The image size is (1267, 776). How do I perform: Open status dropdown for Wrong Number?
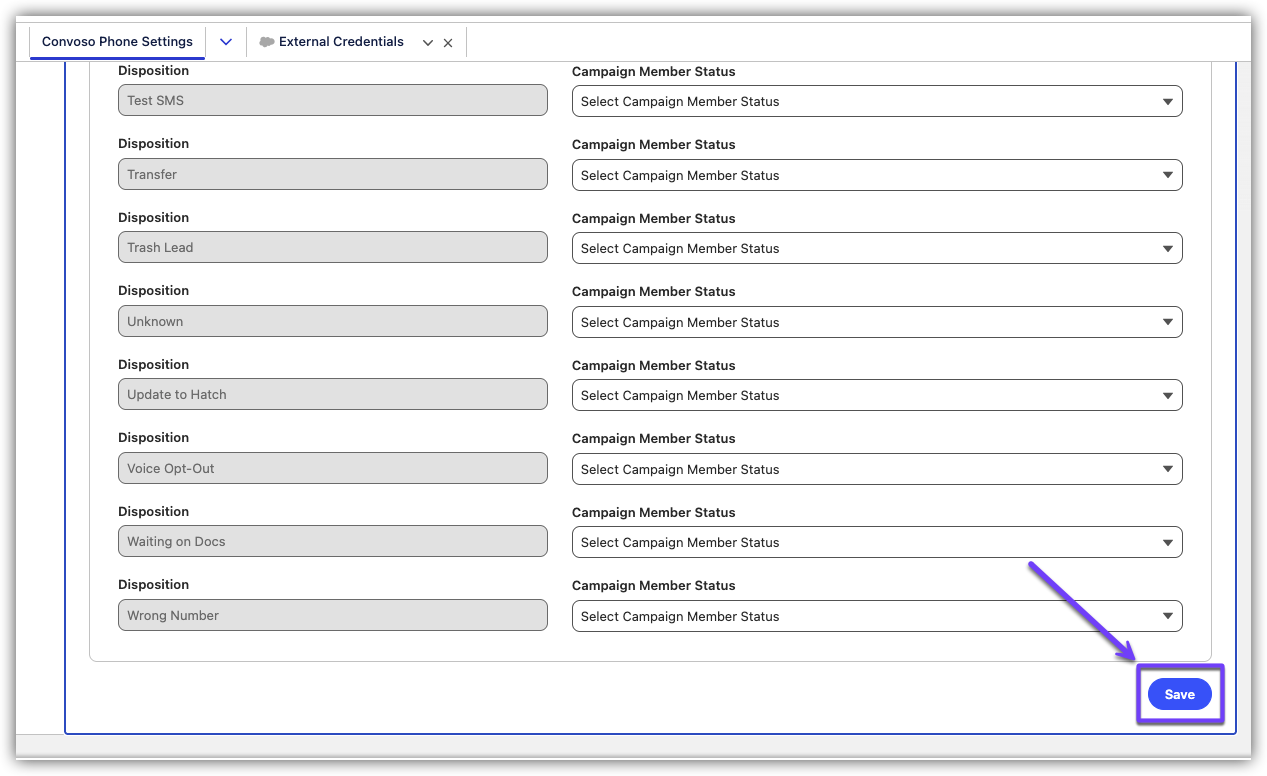(876, 616)
